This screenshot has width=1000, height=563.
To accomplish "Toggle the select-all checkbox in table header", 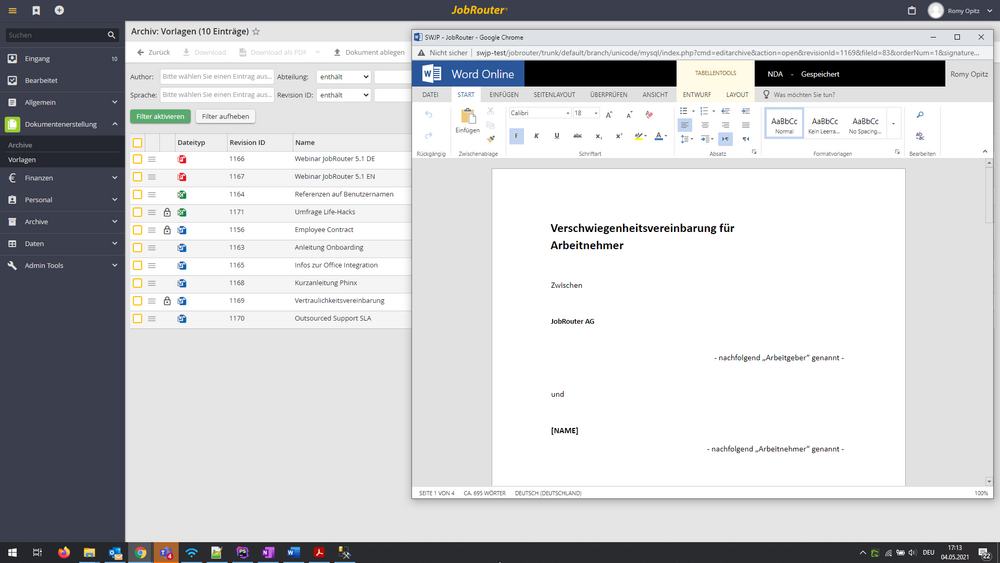I will click(137, 142).
